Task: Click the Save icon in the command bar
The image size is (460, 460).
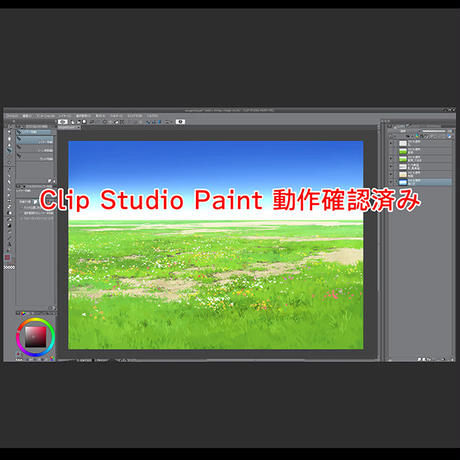Action: pyautogui.click(x=85, y=122)
